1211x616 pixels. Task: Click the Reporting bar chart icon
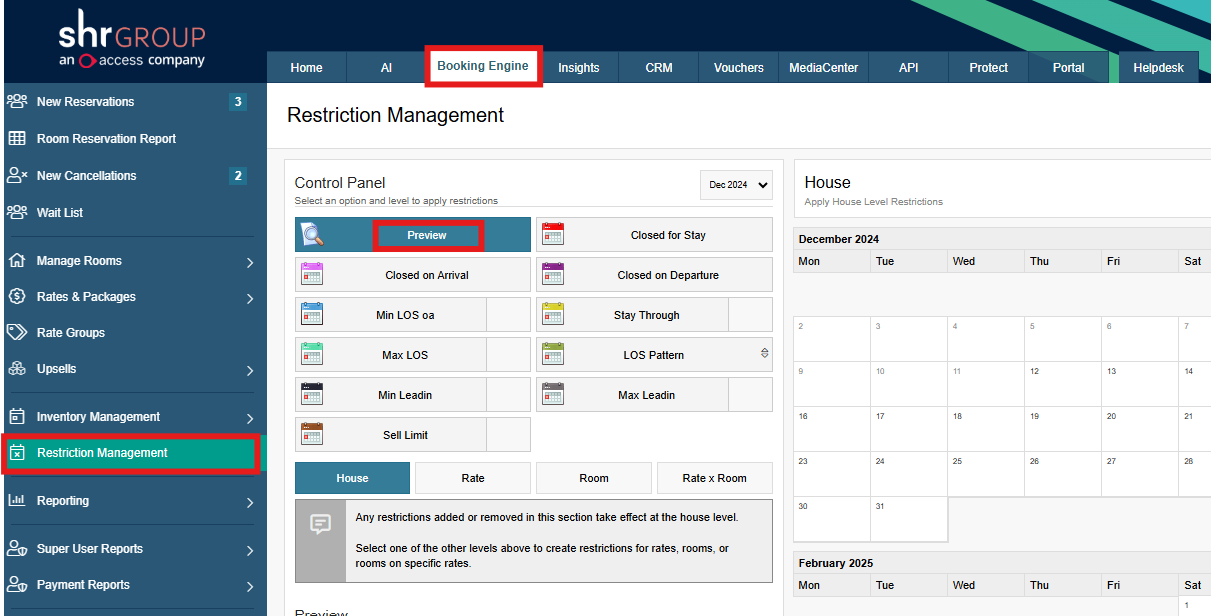coord(17,500)
